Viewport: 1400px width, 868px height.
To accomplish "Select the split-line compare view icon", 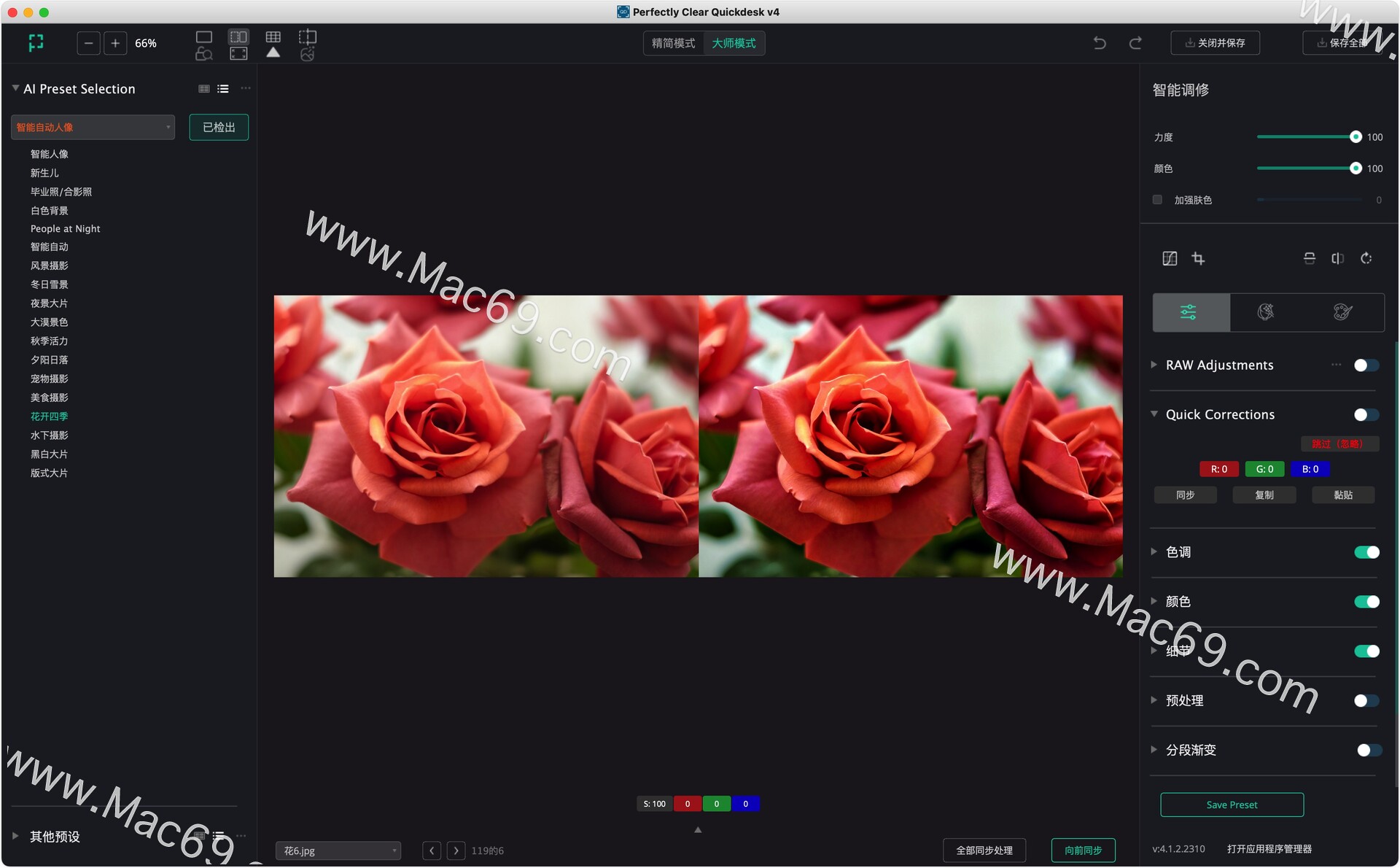I will [x=308, y=36].
